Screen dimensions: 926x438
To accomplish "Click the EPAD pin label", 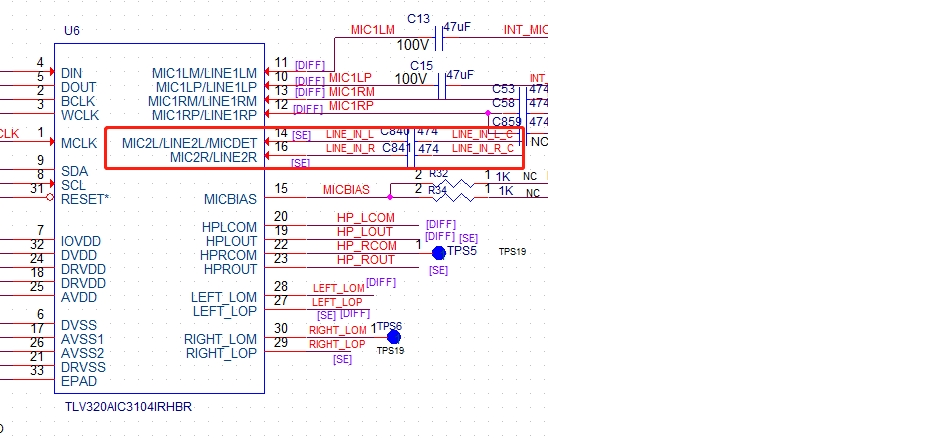I will pyautogui.click(x=79, y=381).
